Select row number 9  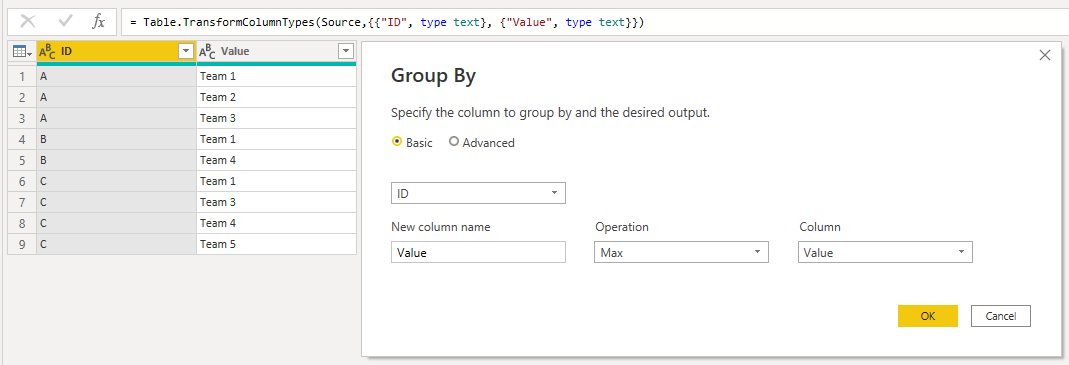pos(22,244)
